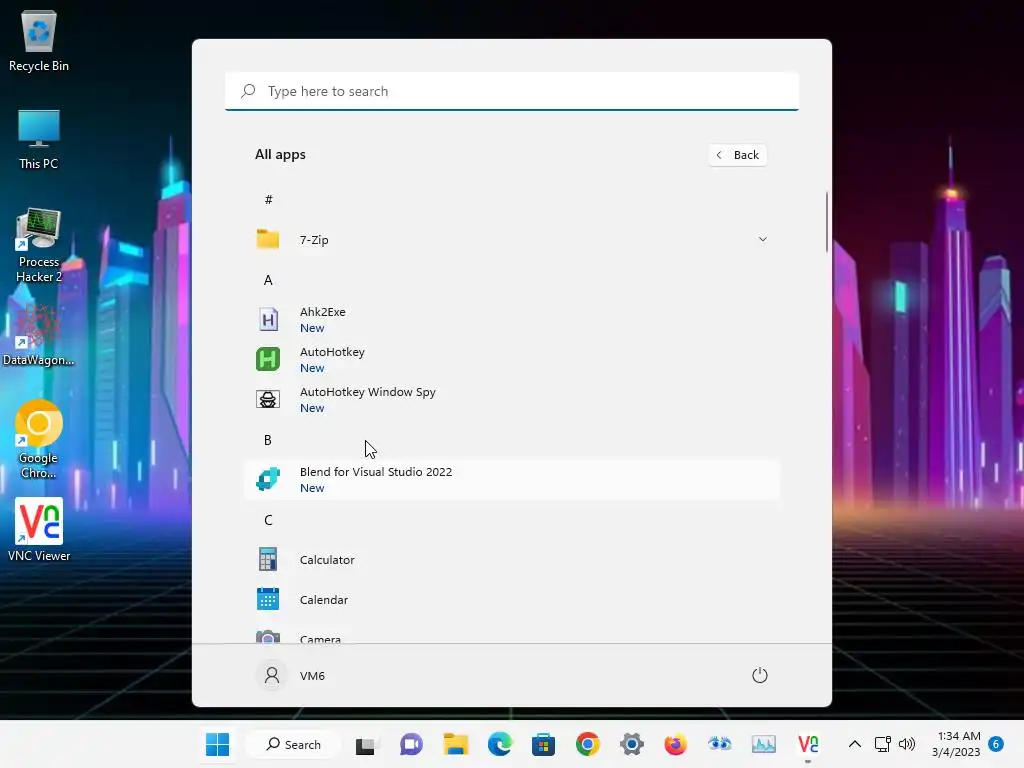Open Settings gear on taskbar

click(x=632, y=744)
